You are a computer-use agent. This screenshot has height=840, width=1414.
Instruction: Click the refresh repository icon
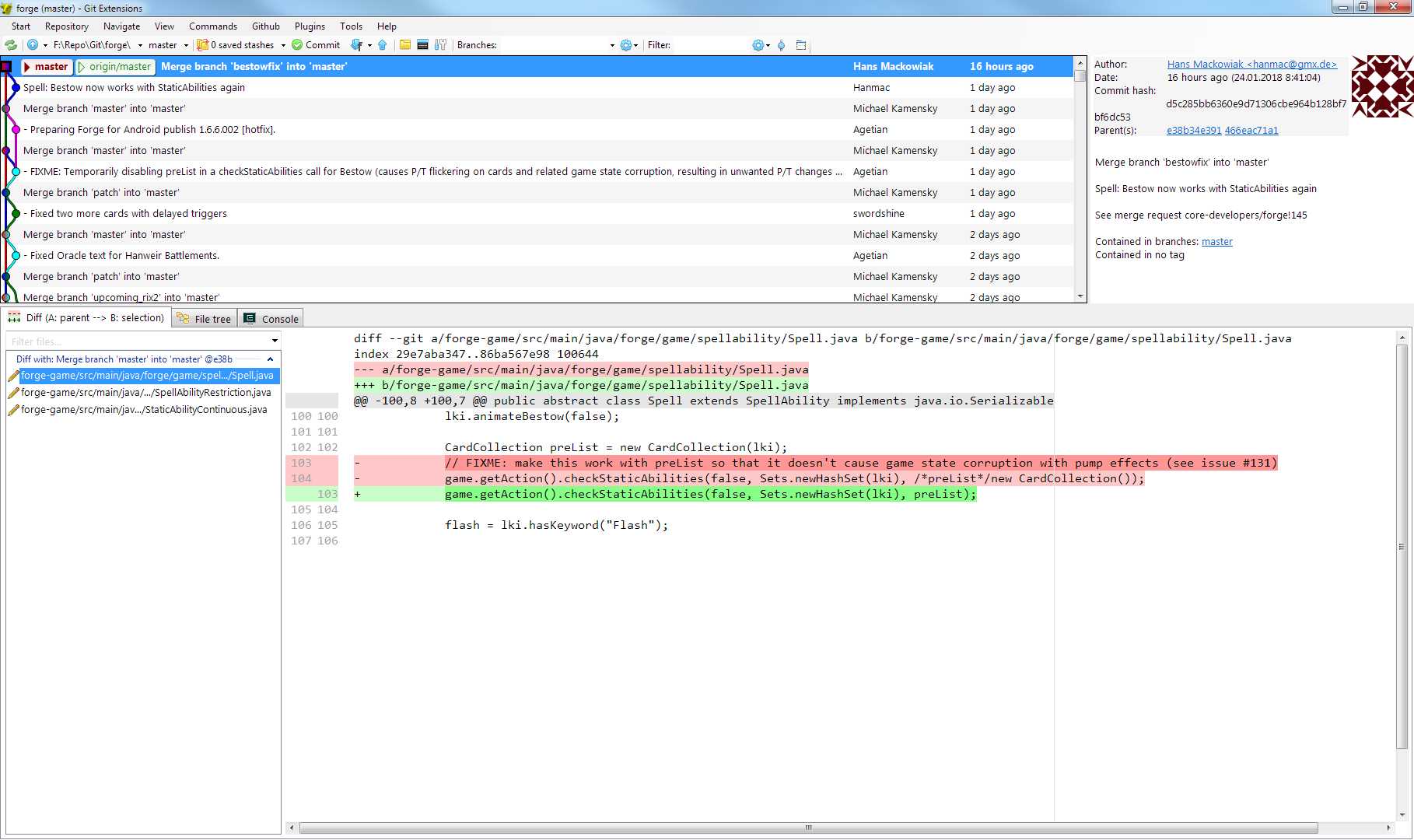11,45
